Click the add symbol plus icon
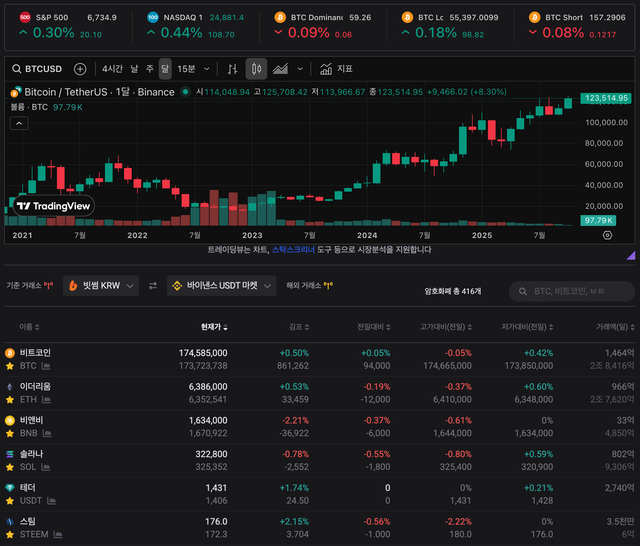The height and width of the screenshot is (546, 640). point(80,69)
